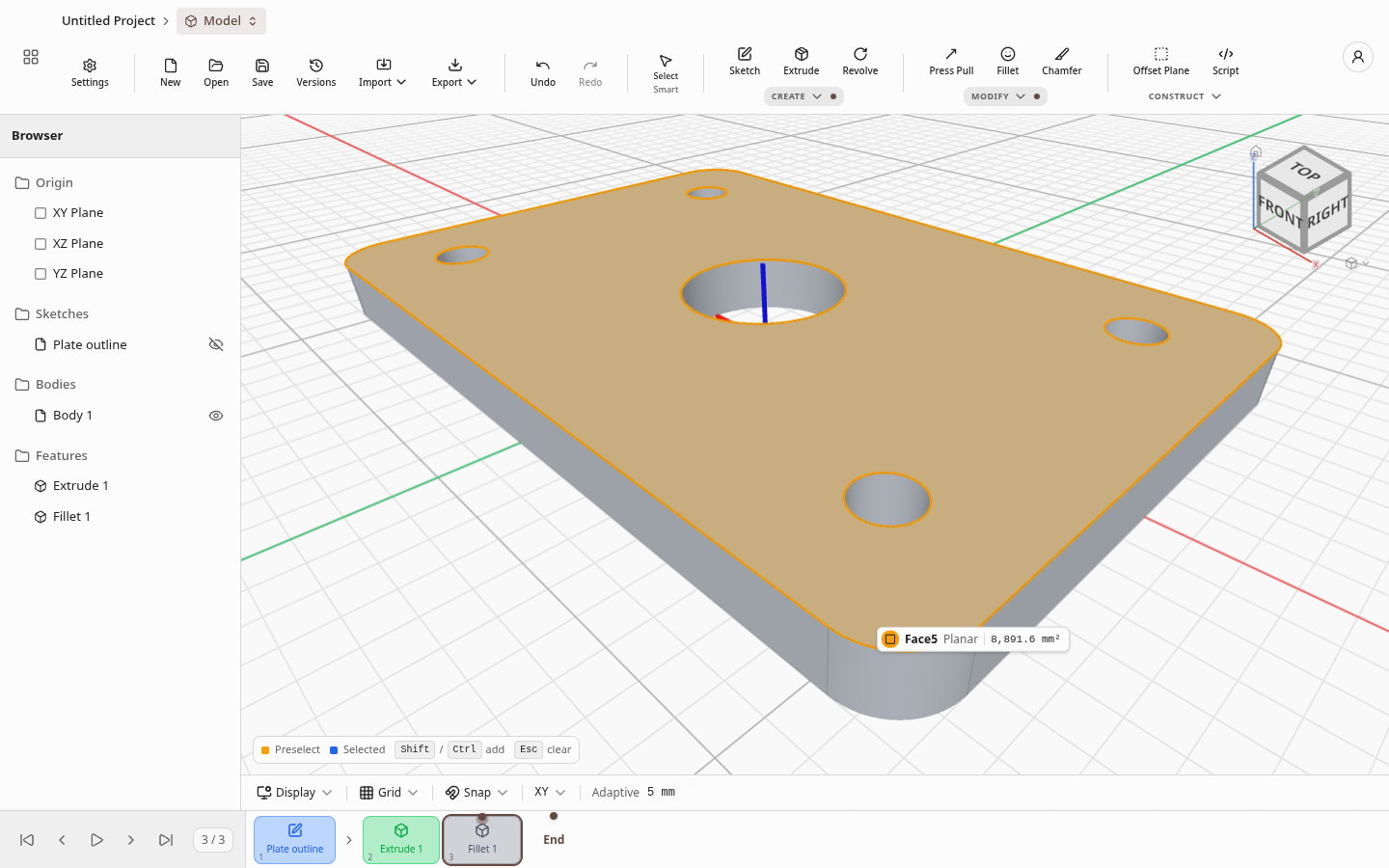Toggle YZ Plane checkbox
The width and height of the screenshot is (1389, 868).
[x=41, y=274]
